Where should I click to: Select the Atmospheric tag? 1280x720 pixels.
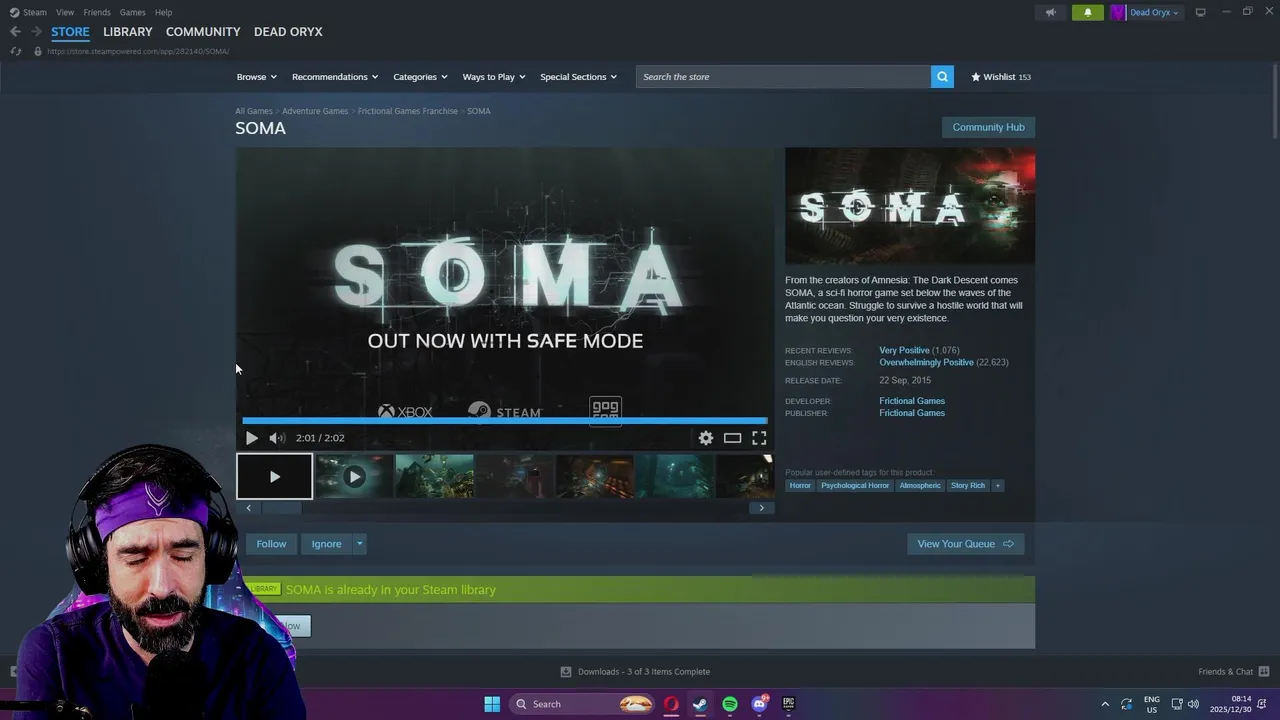[920, 486]
